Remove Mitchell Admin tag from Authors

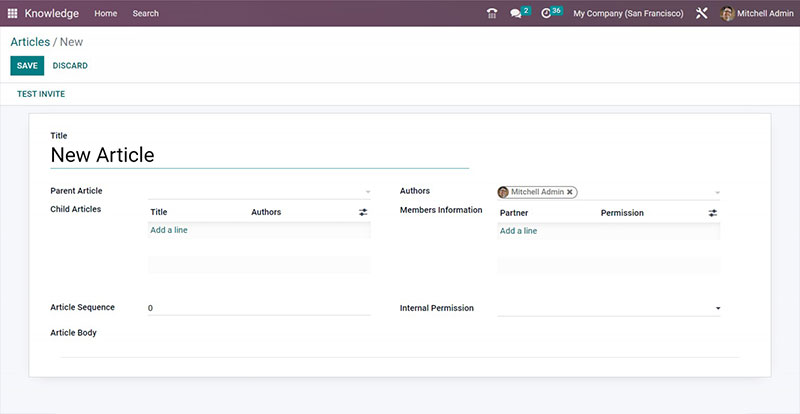point(570,192)
